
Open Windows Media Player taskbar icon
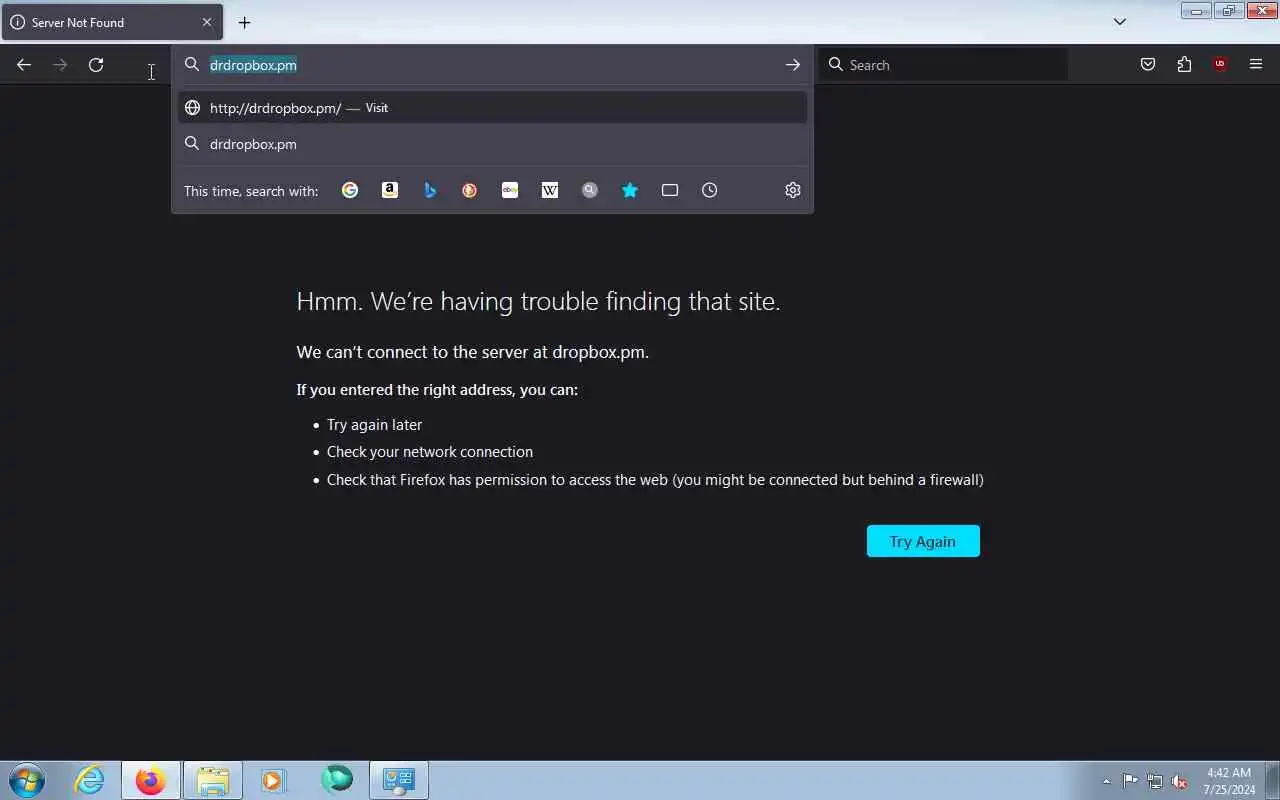tap(274, 780)
